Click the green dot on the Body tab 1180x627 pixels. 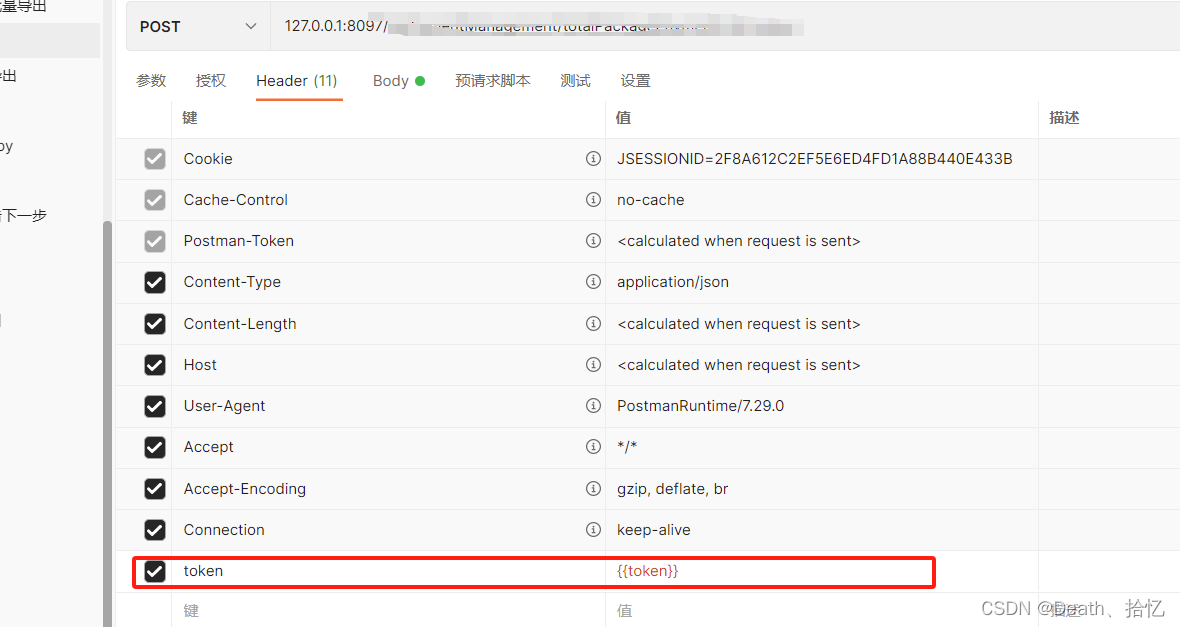[421, 79]
